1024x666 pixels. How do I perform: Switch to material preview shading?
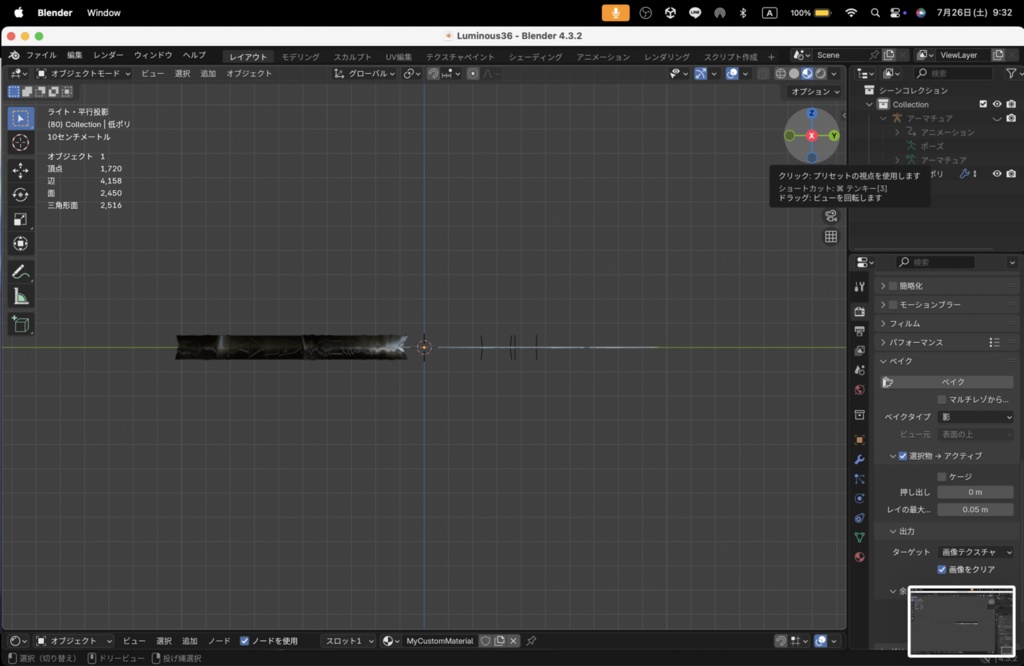[808, 74]
